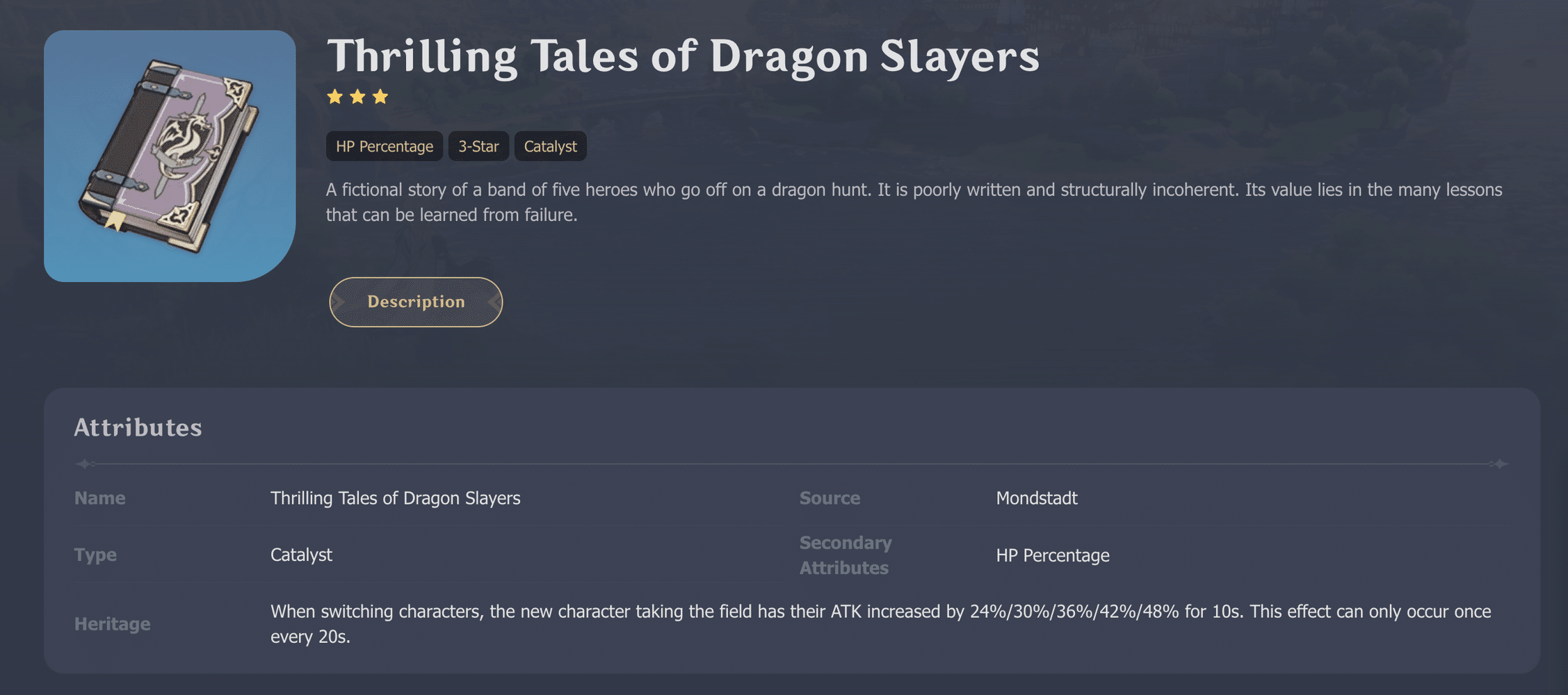Image resolution: width=1568 pixels, height=695 pixels.
Task: Select the Catalyst tag badge
Action: pos(550,147)
